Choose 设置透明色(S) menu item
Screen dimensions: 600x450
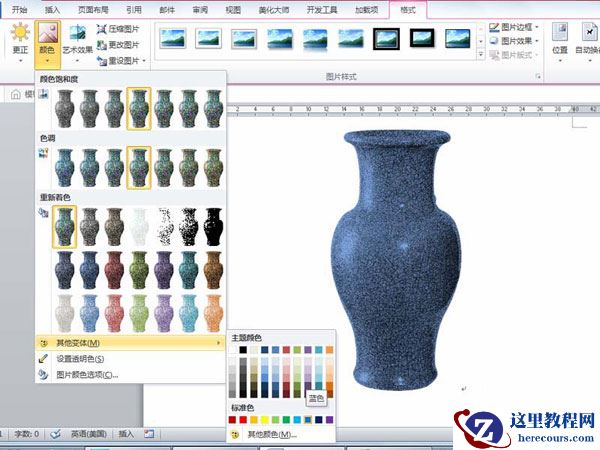[x=130, y=359]
